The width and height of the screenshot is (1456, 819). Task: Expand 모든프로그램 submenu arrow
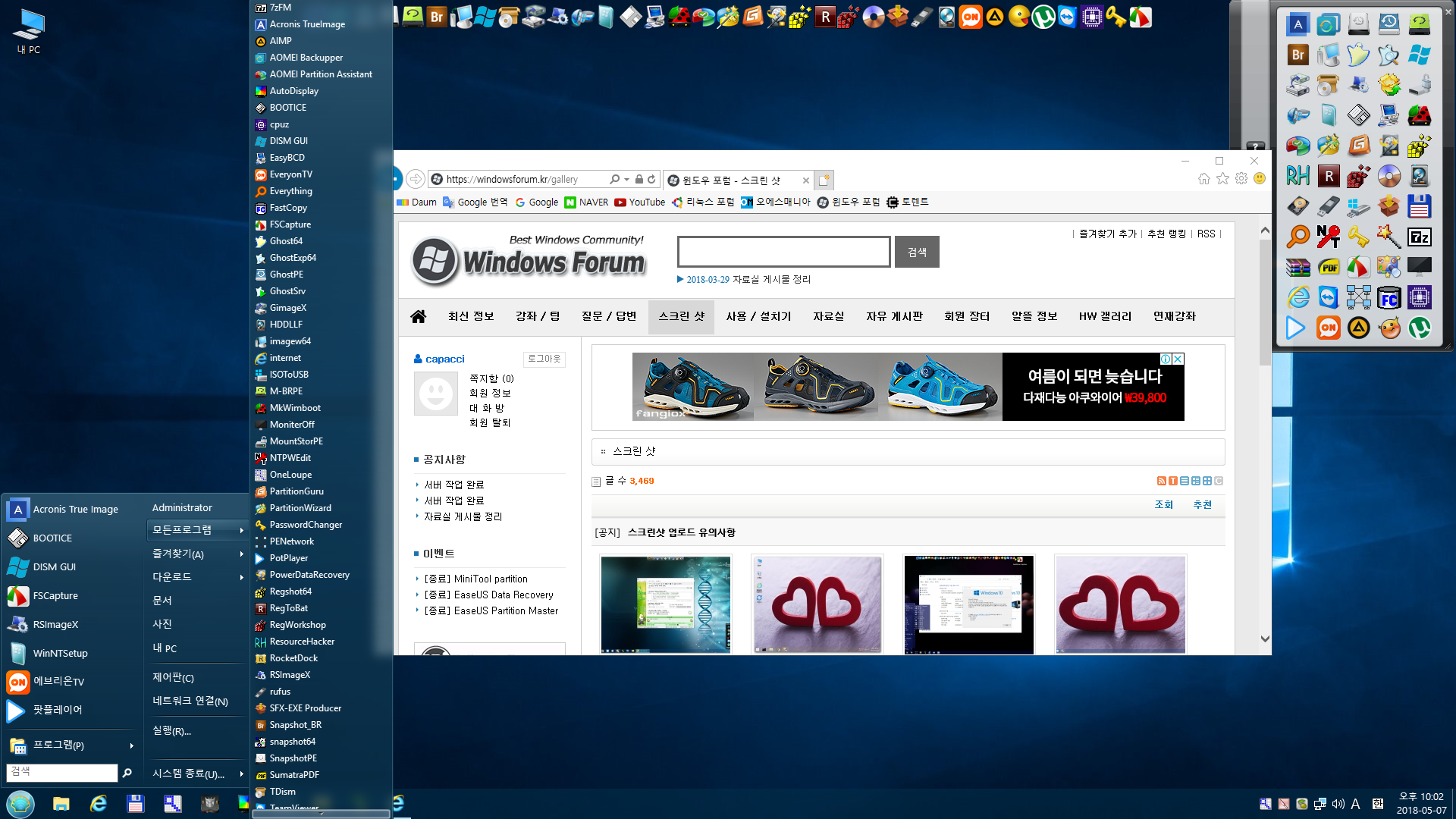(242, 530)
